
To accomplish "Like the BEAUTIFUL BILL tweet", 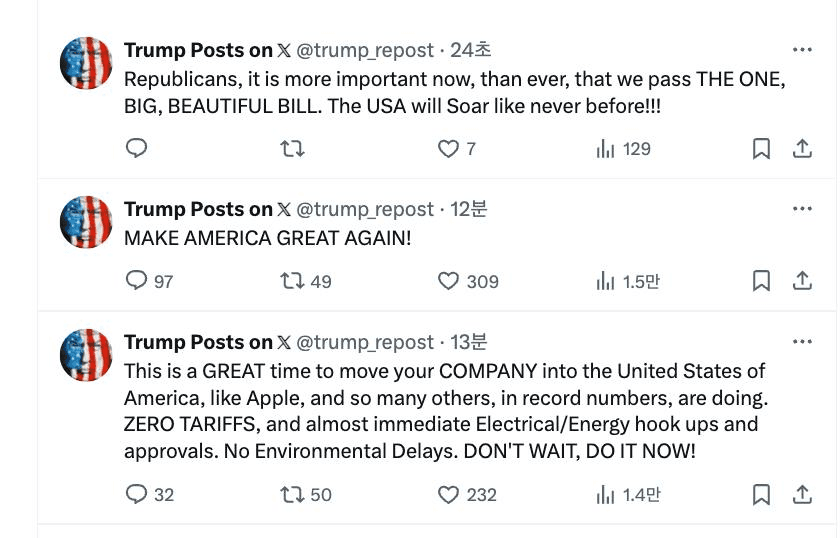I will pos(449,149).
